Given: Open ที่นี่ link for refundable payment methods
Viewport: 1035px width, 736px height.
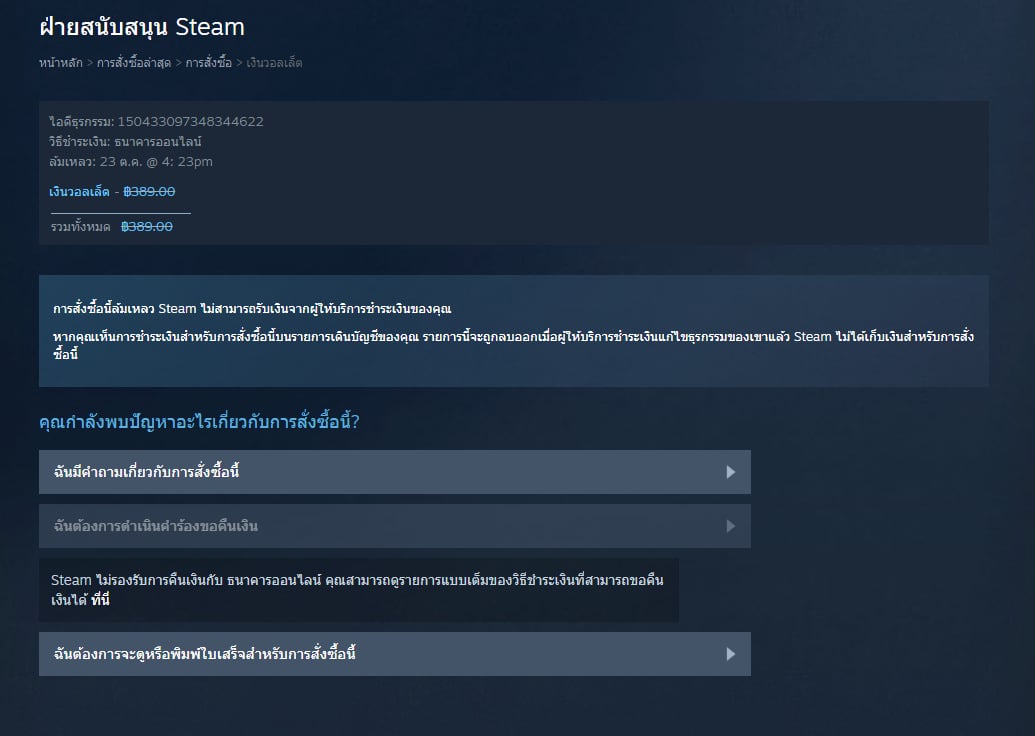Looking at the screenshot, I should (x=100, y=600).
